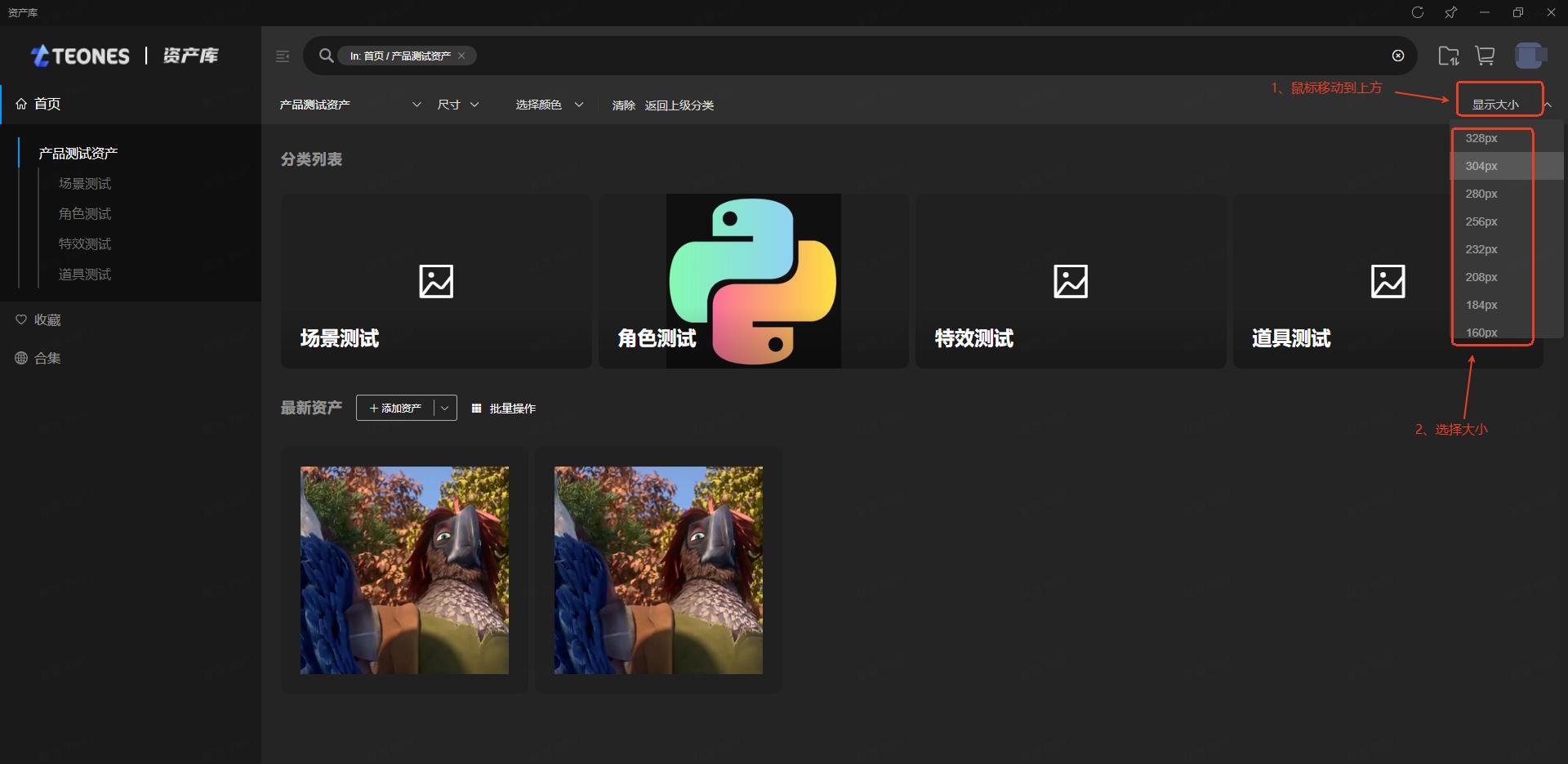Click 返回上级分类 to go back

click(x=679, y=105)
